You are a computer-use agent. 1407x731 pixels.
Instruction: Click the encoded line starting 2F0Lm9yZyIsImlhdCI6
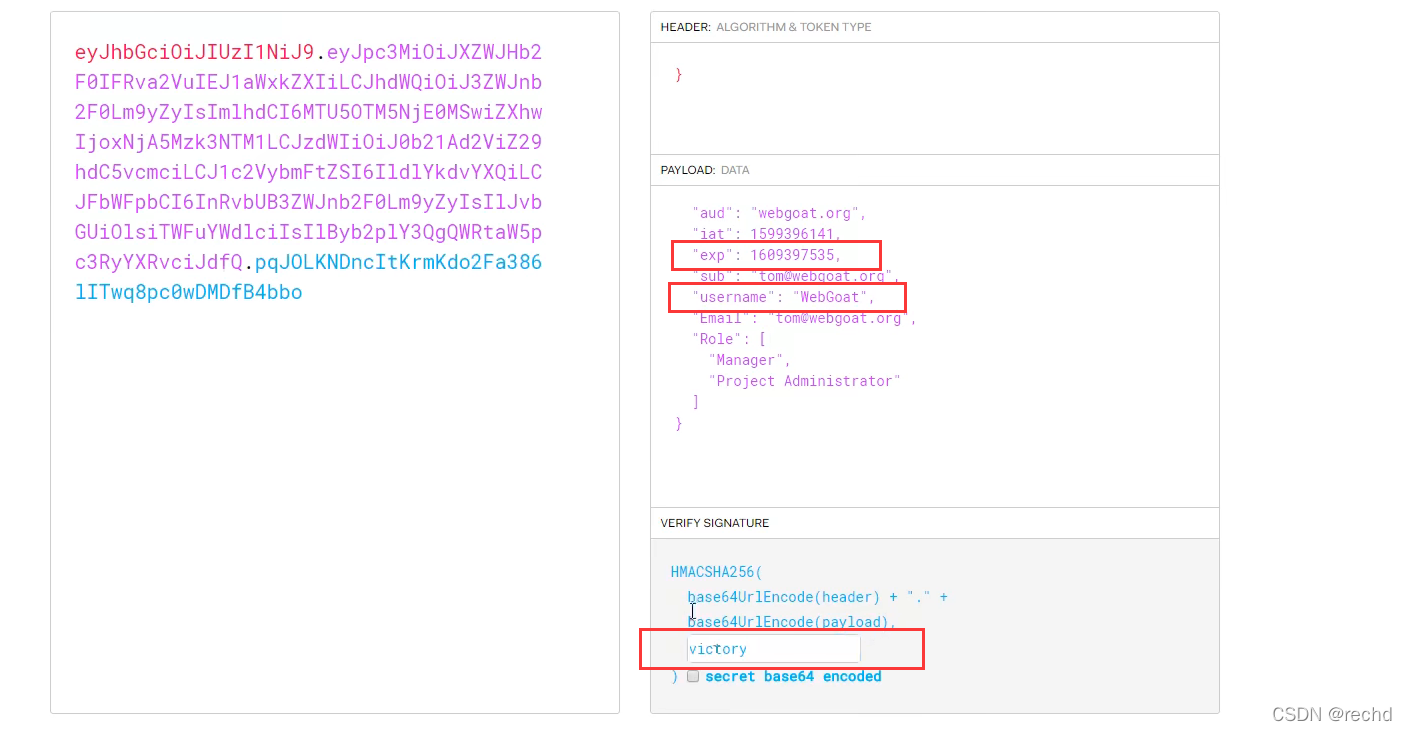(x=308, y=112)
